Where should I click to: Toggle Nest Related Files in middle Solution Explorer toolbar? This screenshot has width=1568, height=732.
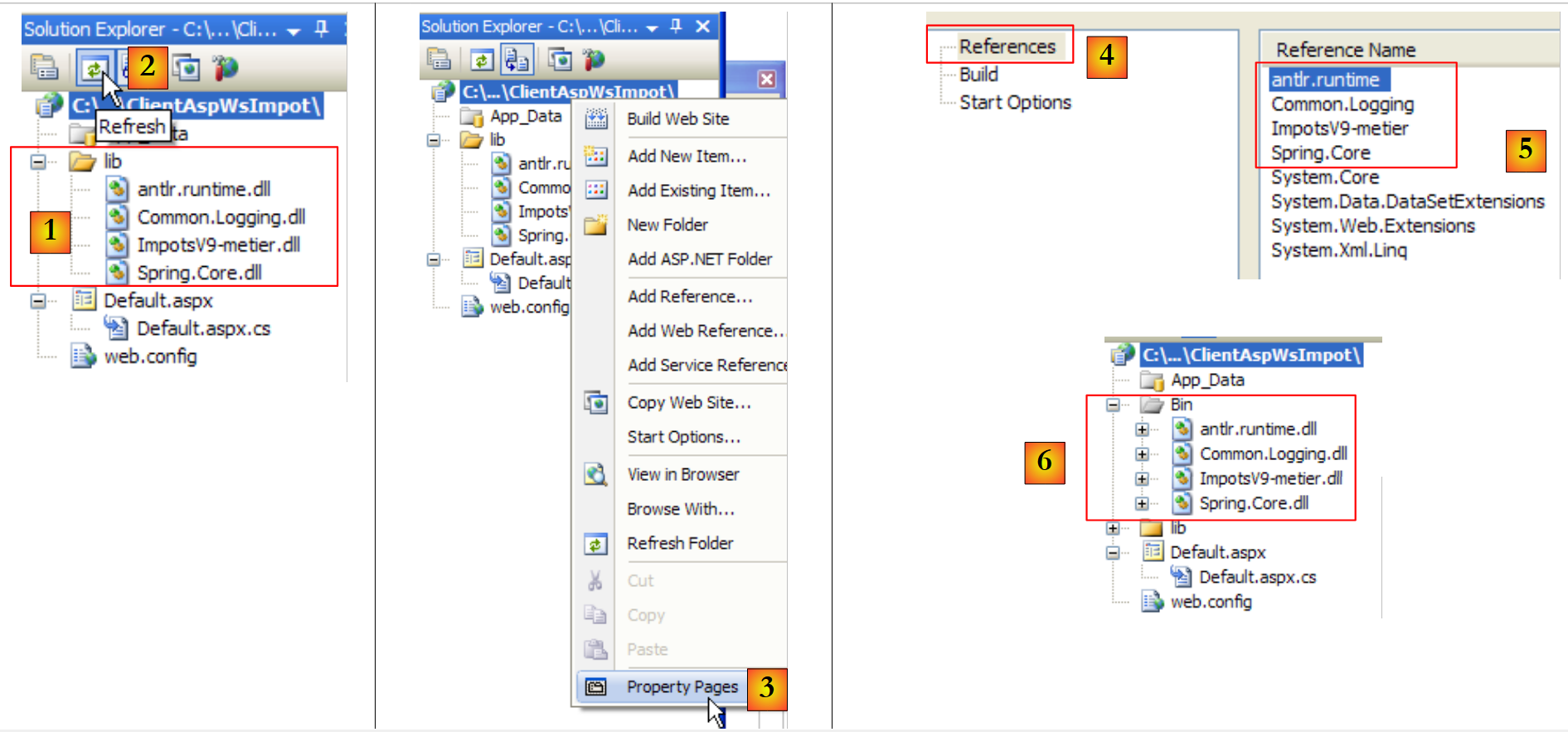(517, 60)
